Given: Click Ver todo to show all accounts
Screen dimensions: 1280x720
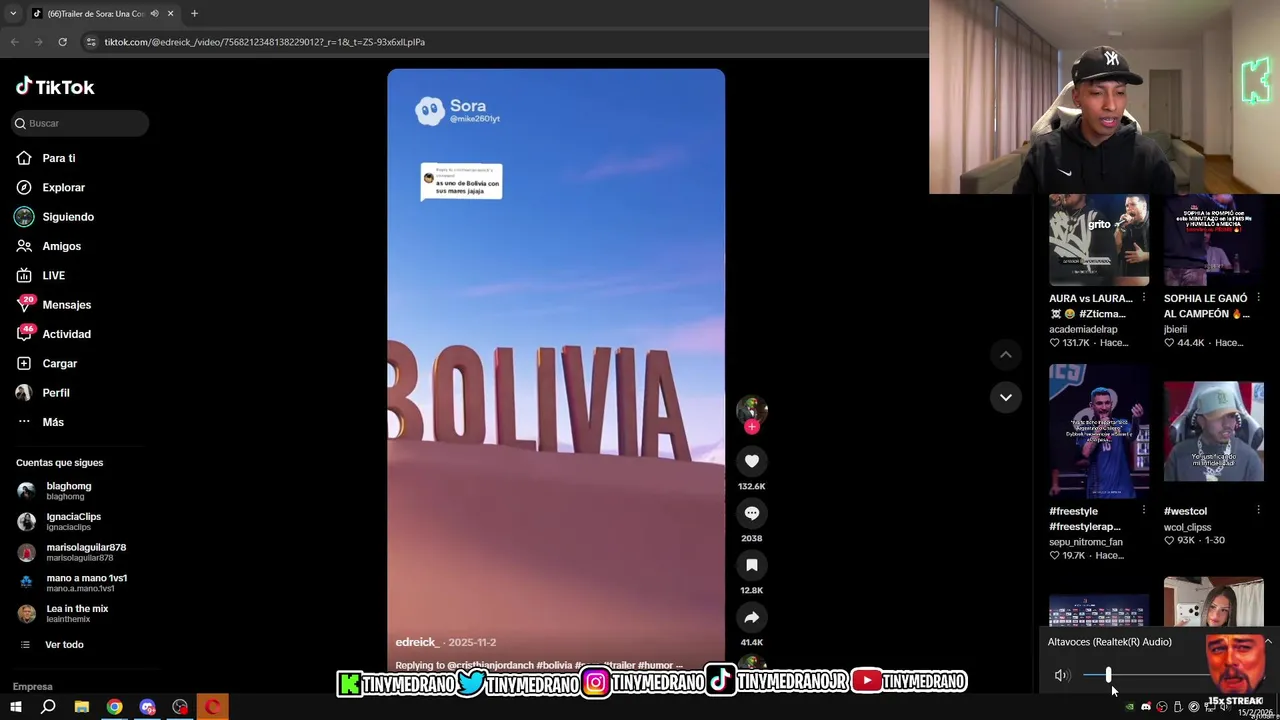Looking at the screenshot, I should [x=52, y=645].
